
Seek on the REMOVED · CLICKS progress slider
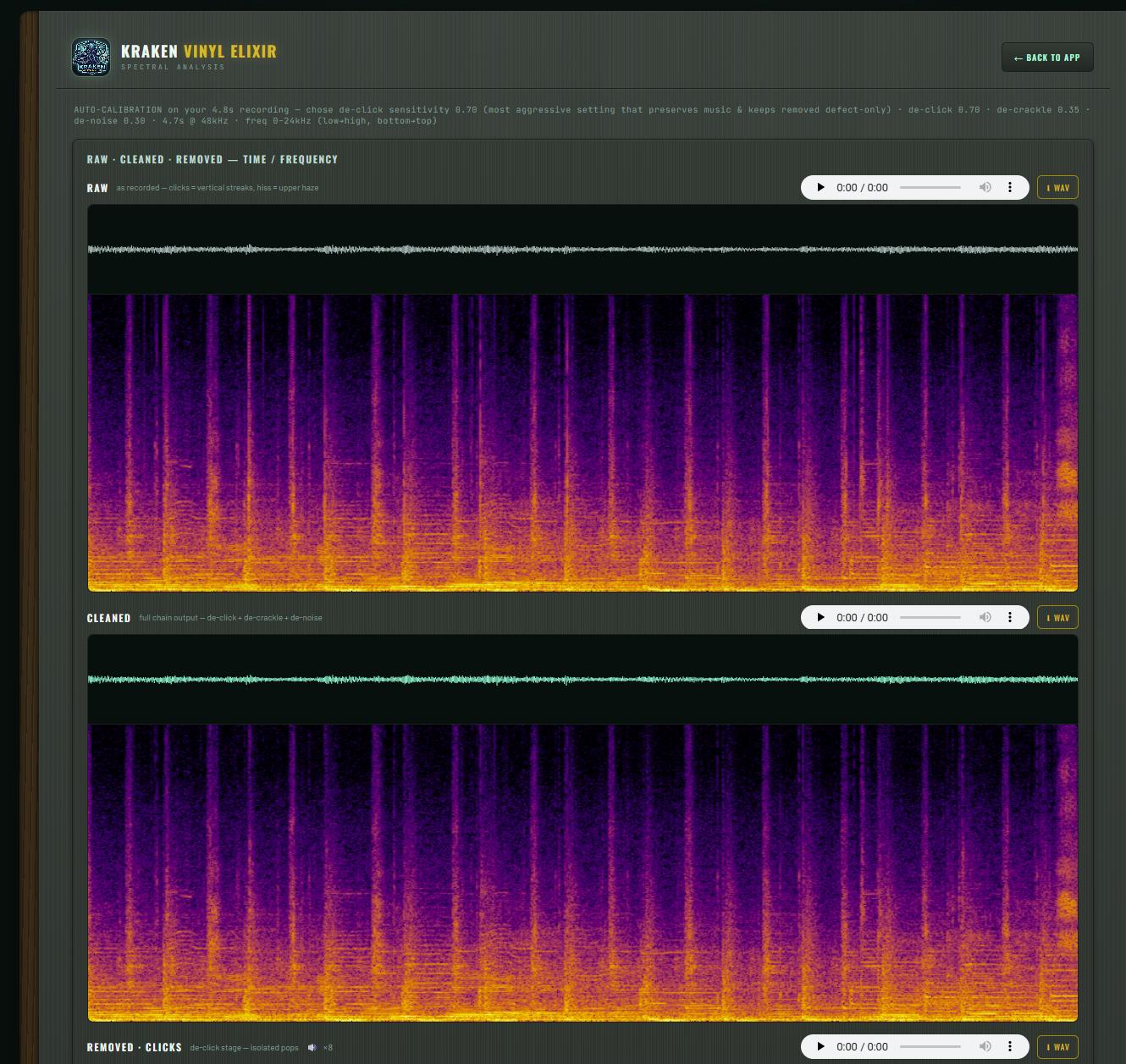click(x=930, y=1047)
